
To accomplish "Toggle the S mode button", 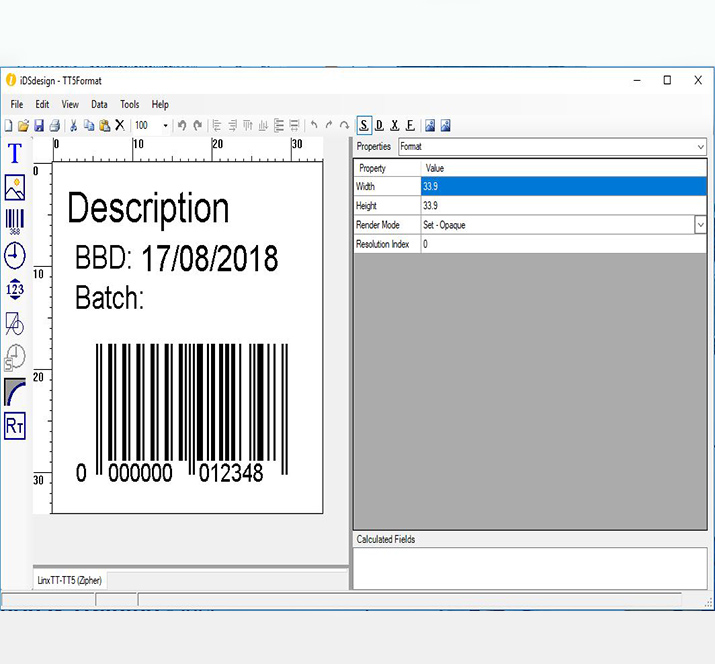I will tap(364, 125).
